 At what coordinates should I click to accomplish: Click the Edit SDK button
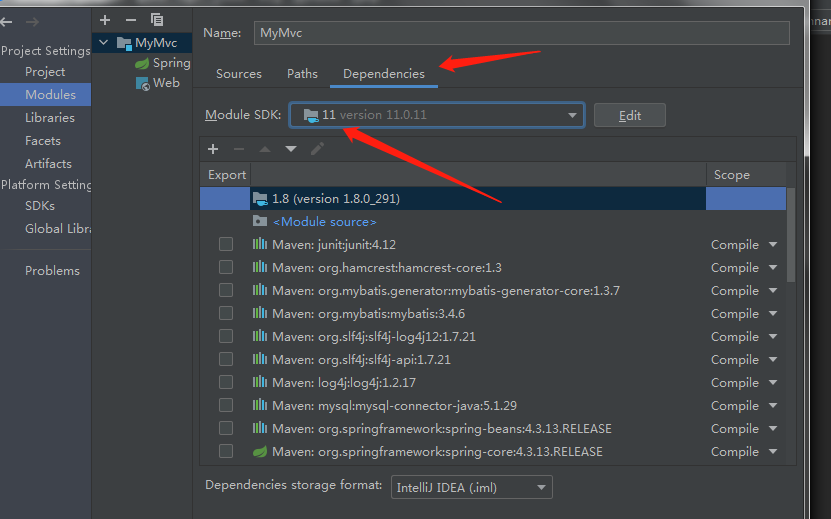(630, 116)
